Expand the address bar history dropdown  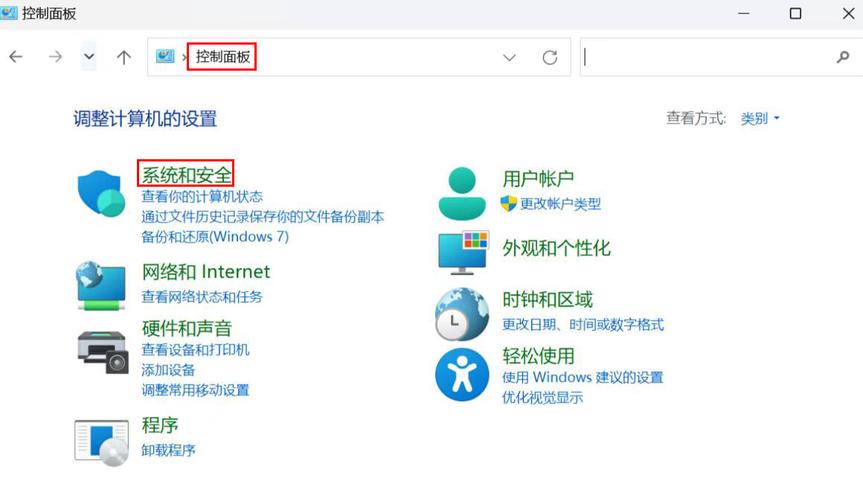[509, 58]
